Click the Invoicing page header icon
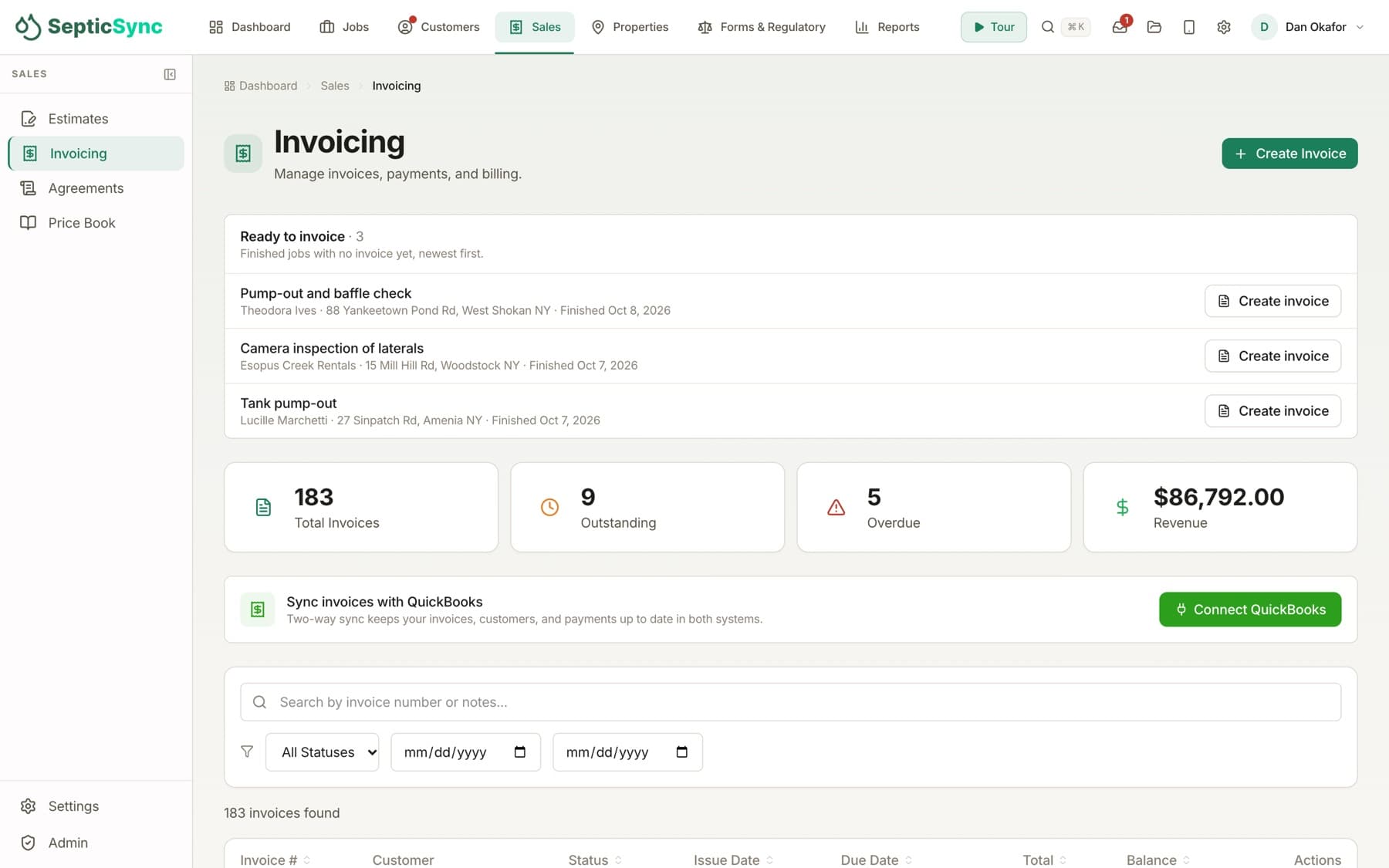Viewport: 1389px width, 868px height. 243,154
